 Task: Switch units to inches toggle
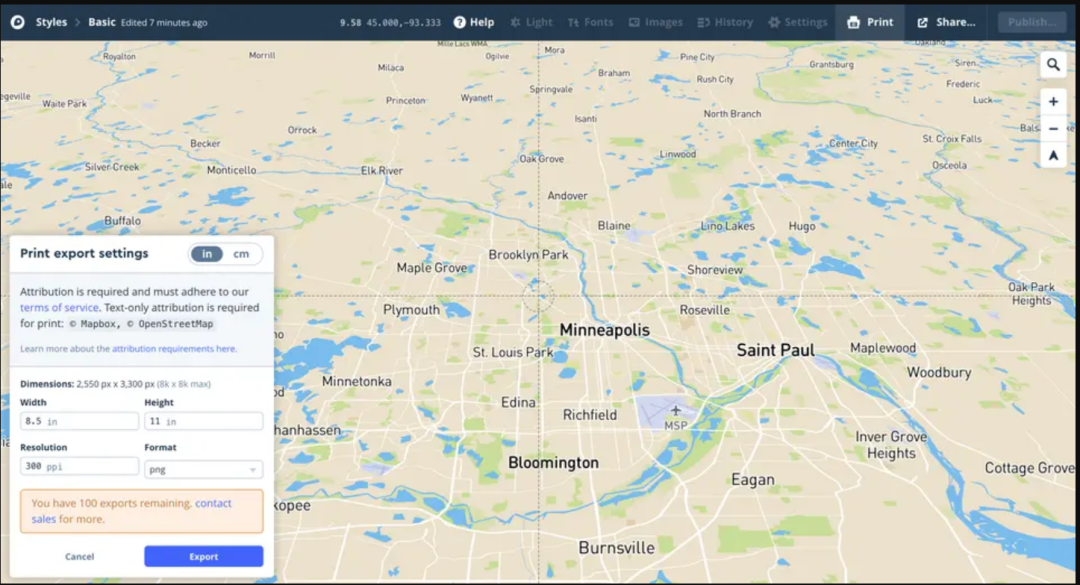point(207,254)
